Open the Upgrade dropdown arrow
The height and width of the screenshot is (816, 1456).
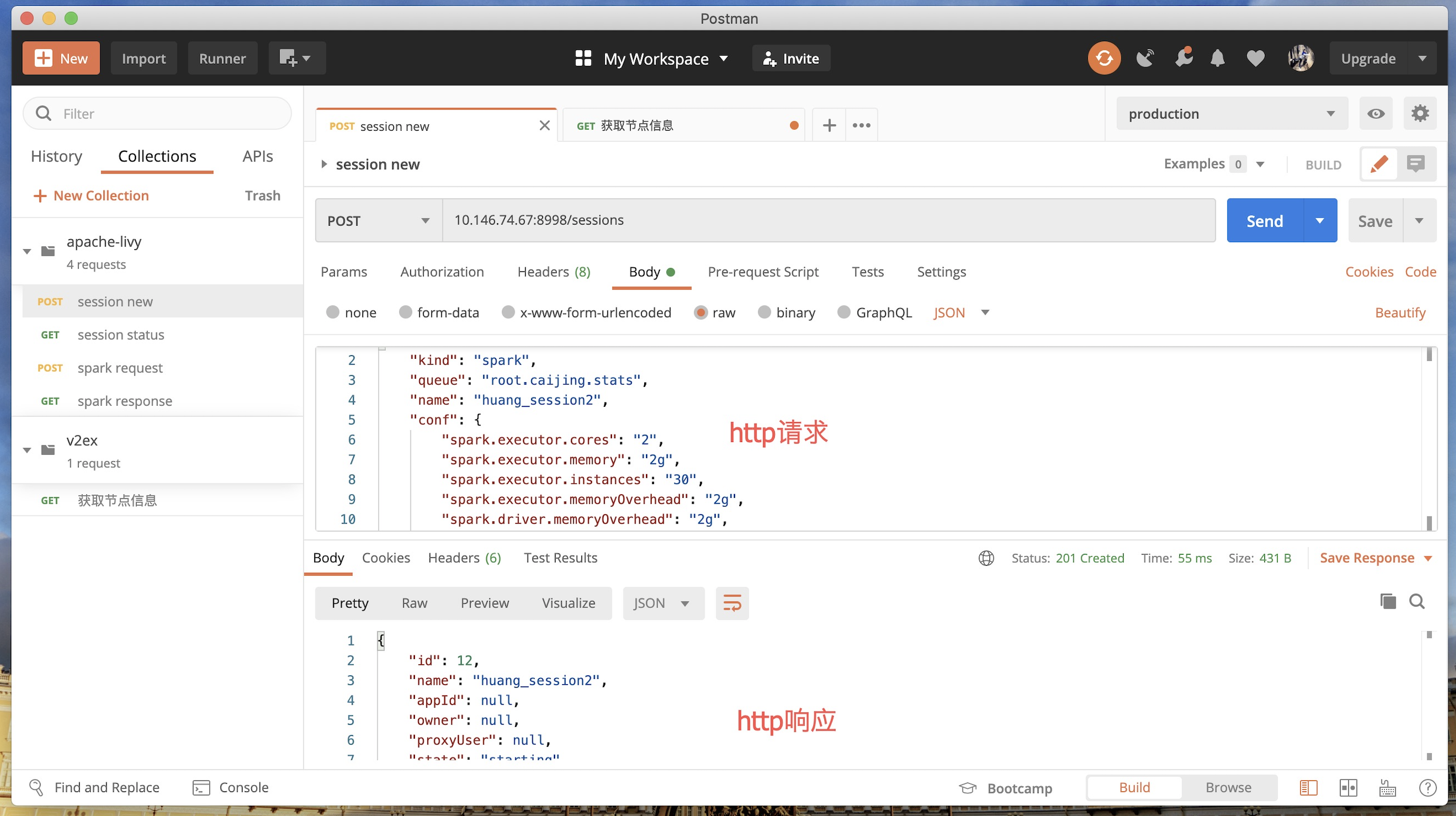click(1423, 58)
